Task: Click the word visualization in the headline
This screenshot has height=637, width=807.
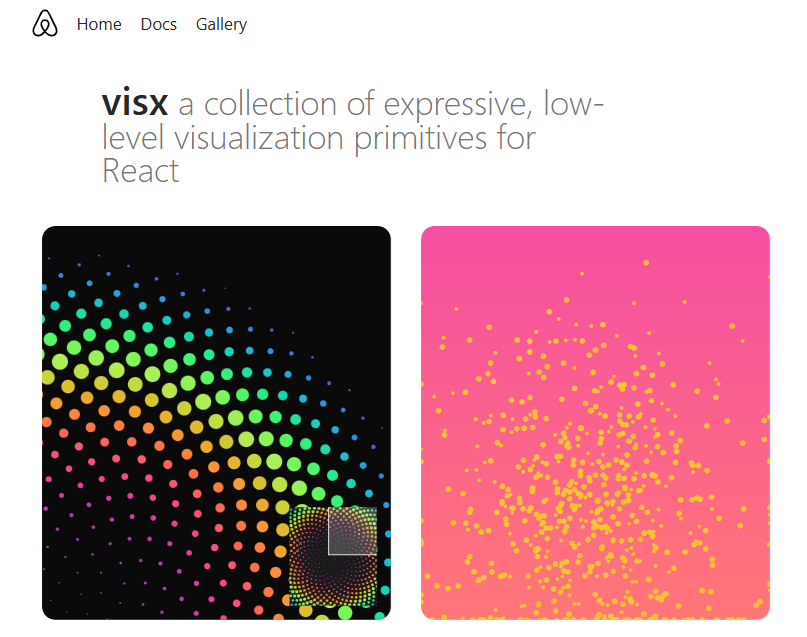Action: pos(258,138)
